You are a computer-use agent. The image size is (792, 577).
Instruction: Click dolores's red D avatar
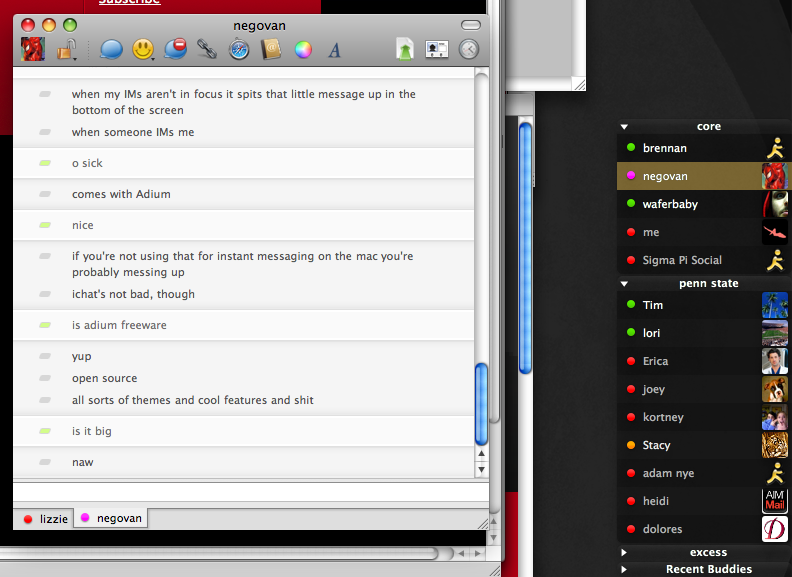pos(775,529)
